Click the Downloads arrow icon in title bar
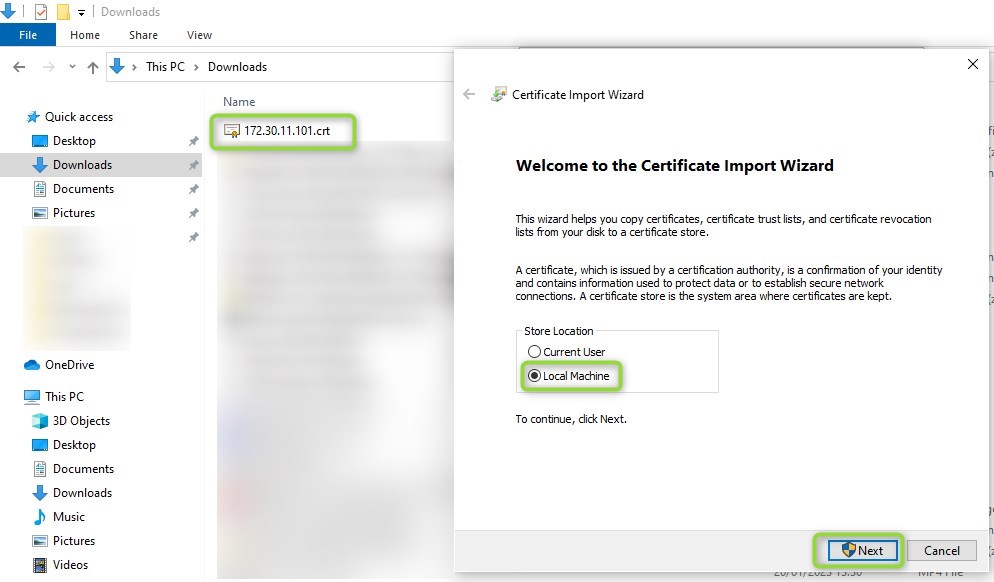The height and width of the screenshot is (582, 994). point(8,11)
